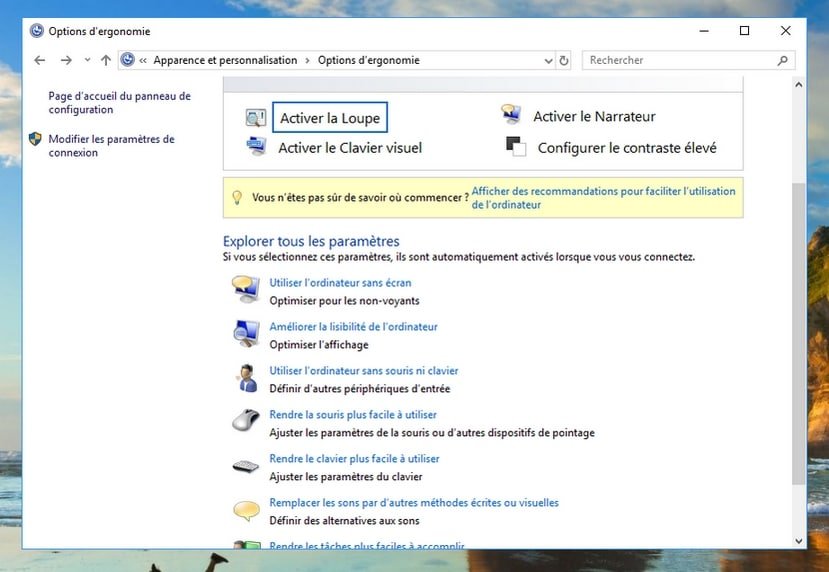Go up one folder level with the up arrow
829x572 pixels.
coord(106,60)
